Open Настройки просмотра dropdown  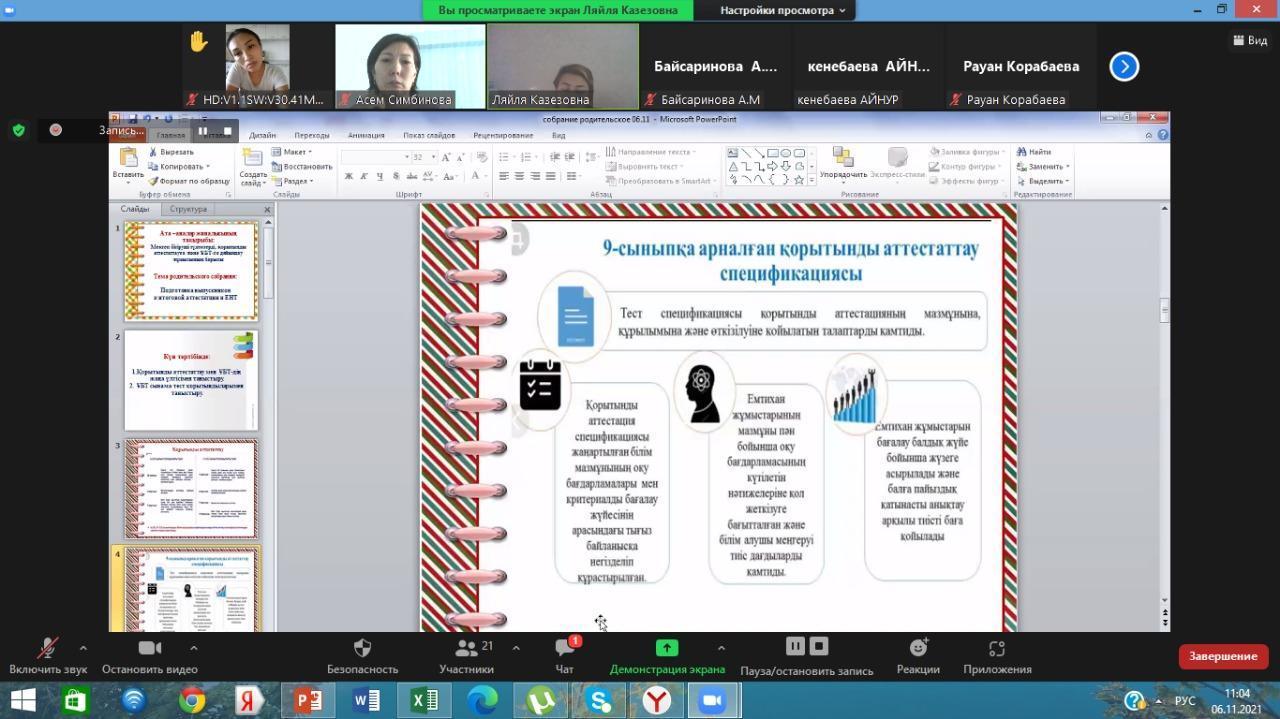click(782, 10)
